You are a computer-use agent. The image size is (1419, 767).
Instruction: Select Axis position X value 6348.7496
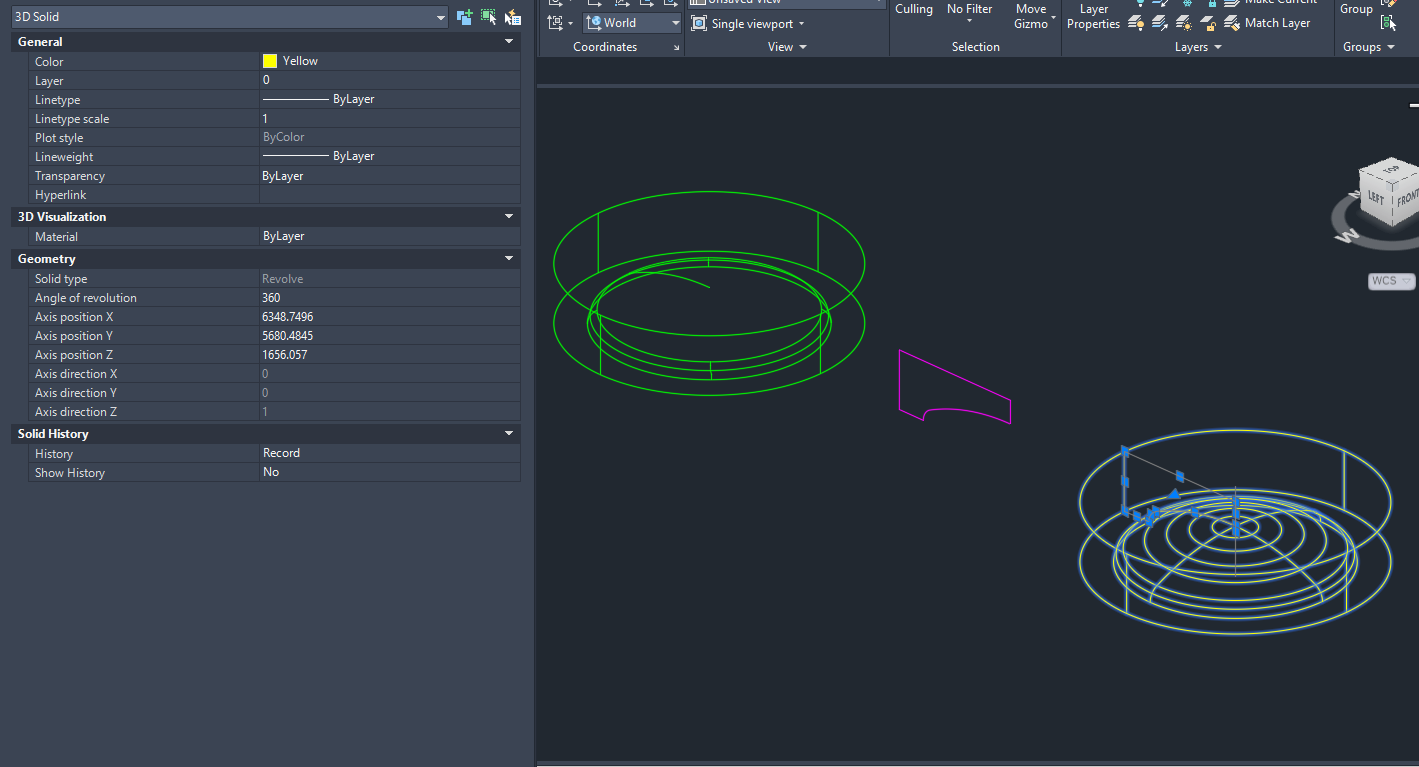[x=390, y=317]
